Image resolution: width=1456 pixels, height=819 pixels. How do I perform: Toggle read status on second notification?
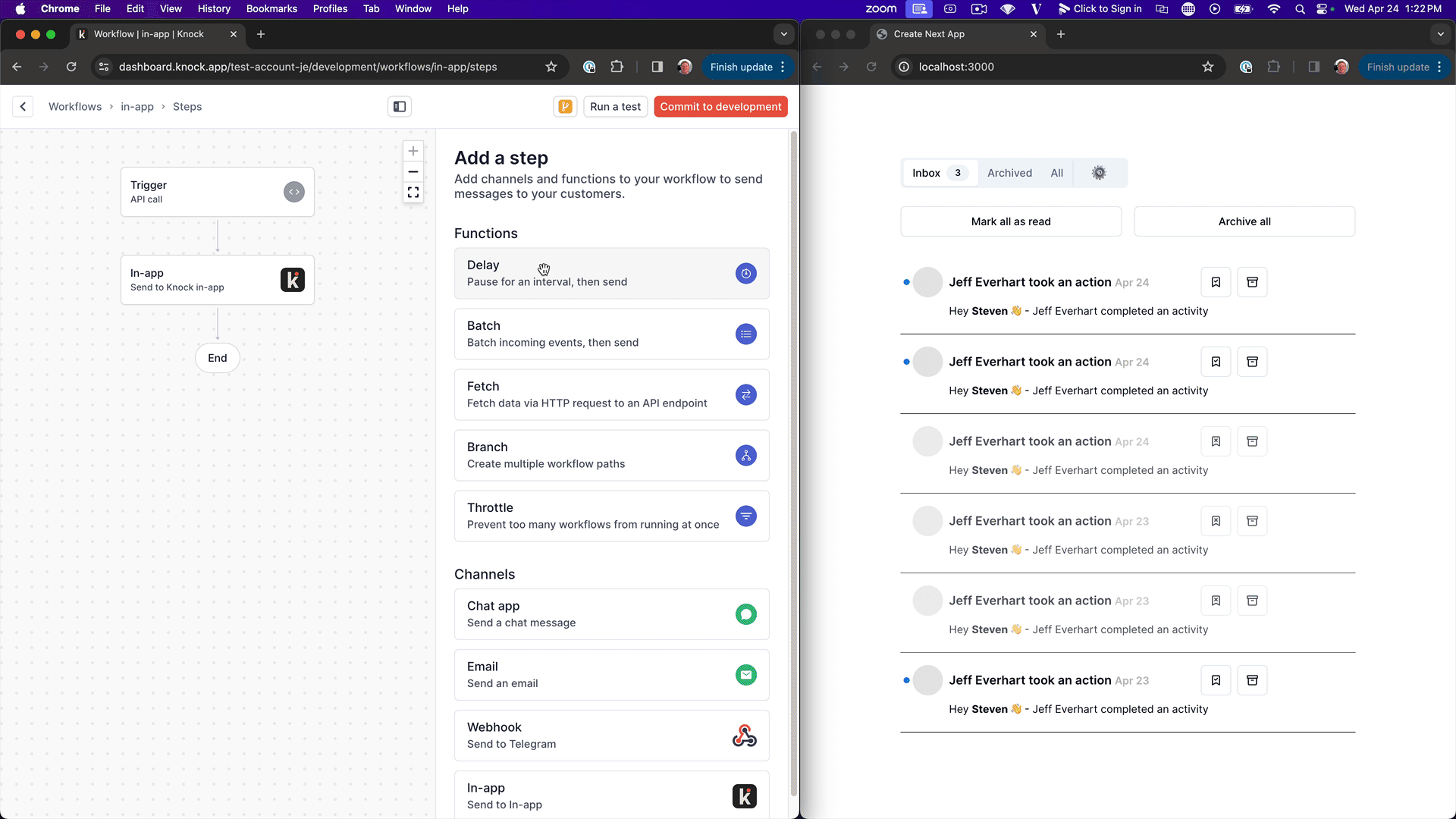[x=1216, y=362]
